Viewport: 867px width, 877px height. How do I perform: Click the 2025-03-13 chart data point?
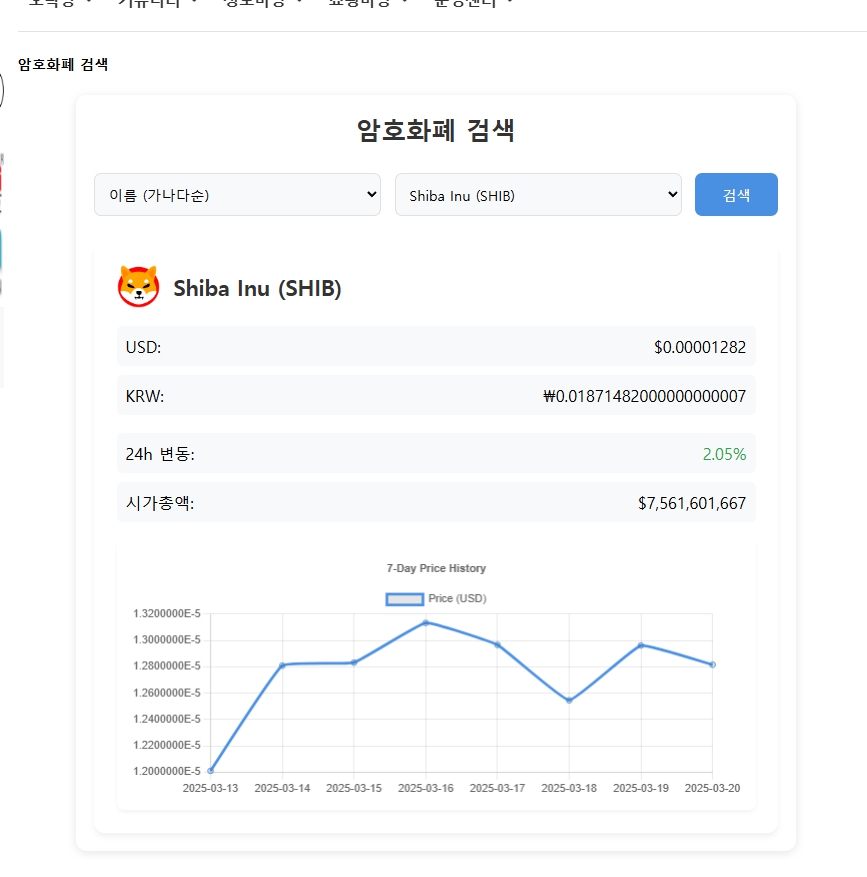211,771
